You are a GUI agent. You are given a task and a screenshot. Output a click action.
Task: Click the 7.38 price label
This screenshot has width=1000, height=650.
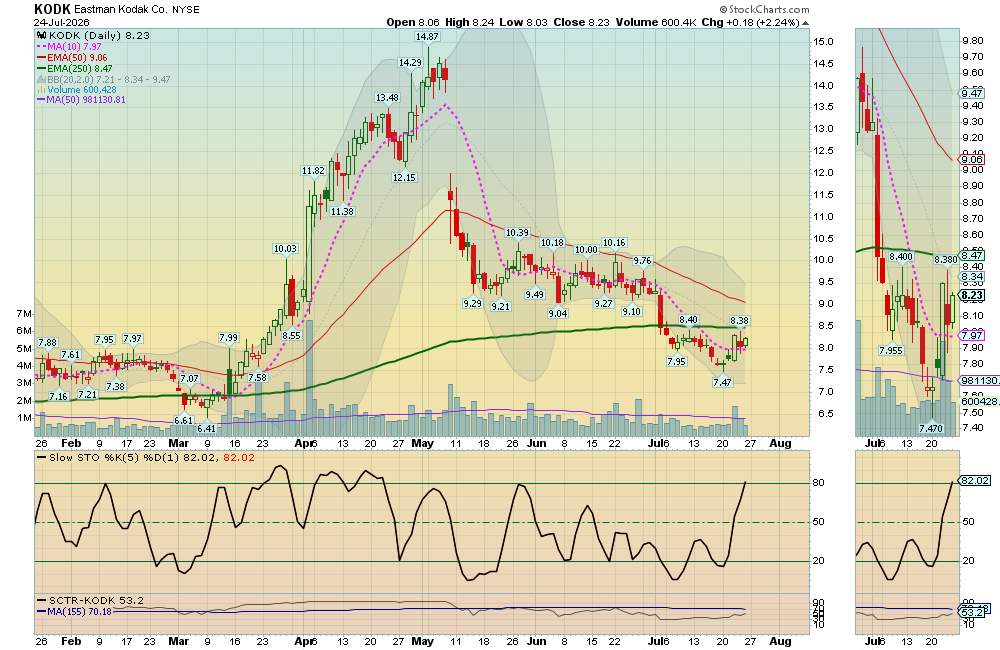[115, 386]
